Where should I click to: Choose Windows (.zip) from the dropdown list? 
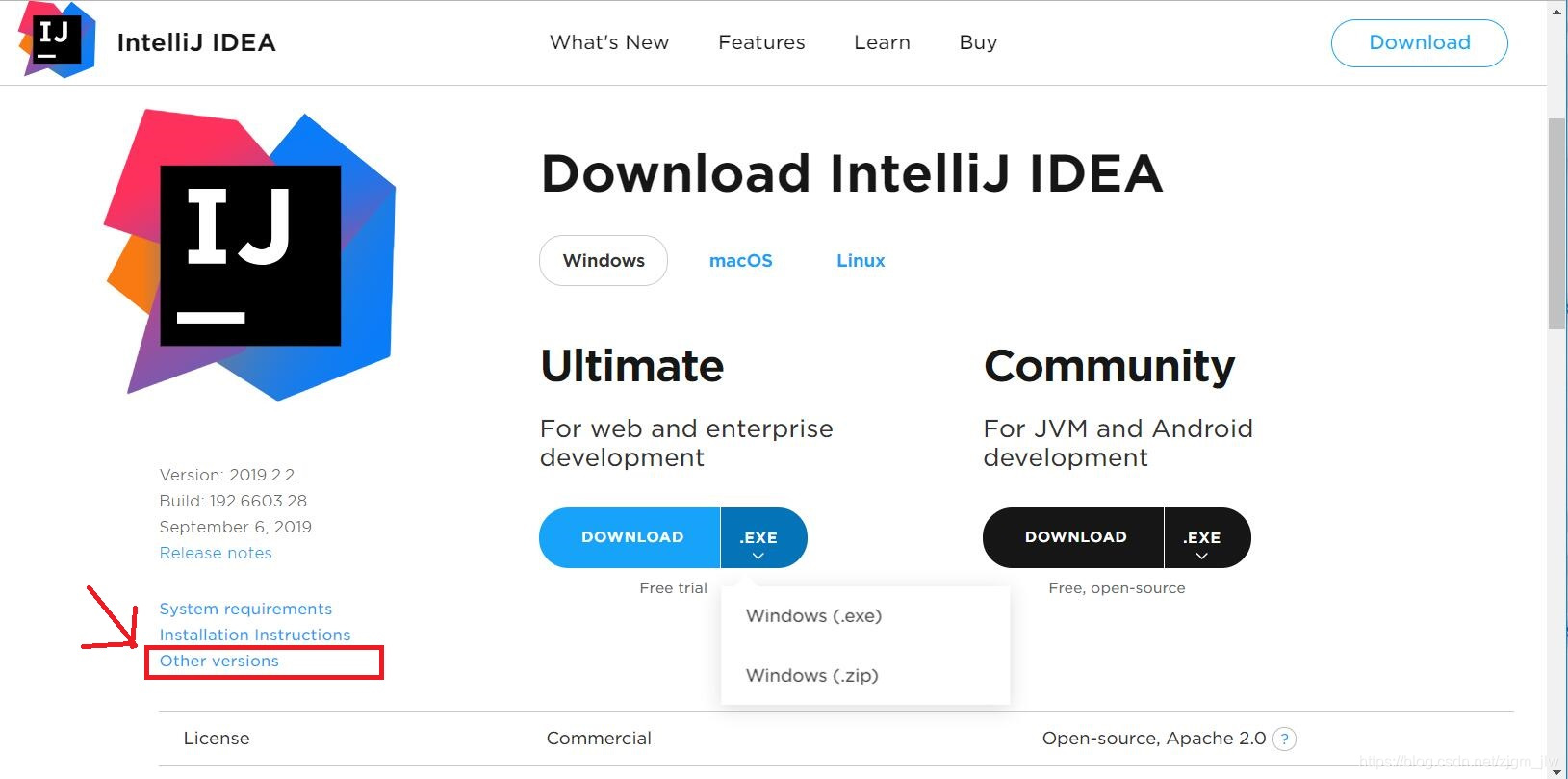(812, 676)
